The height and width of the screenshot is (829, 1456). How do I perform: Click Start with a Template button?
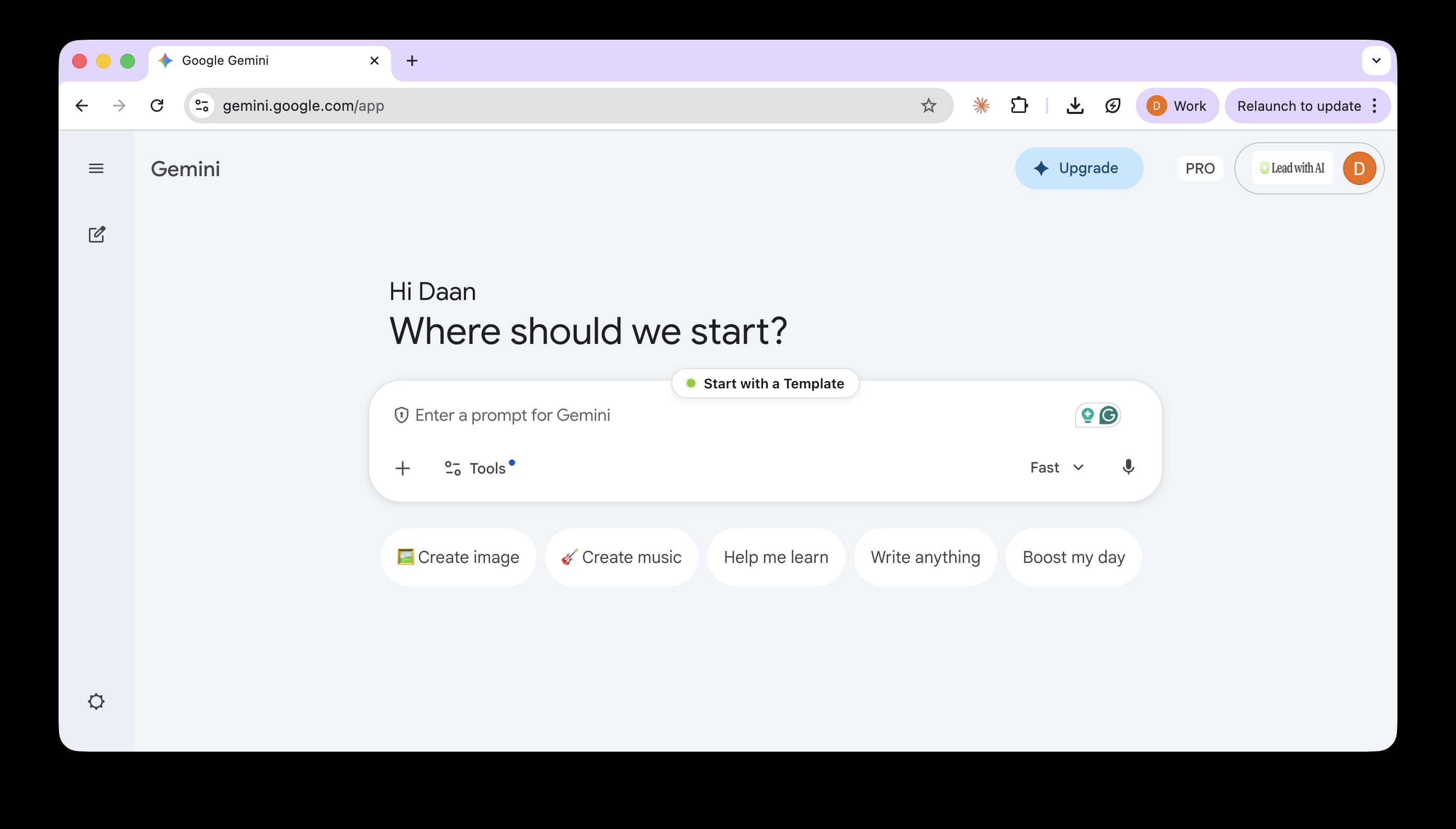[765, 384]
